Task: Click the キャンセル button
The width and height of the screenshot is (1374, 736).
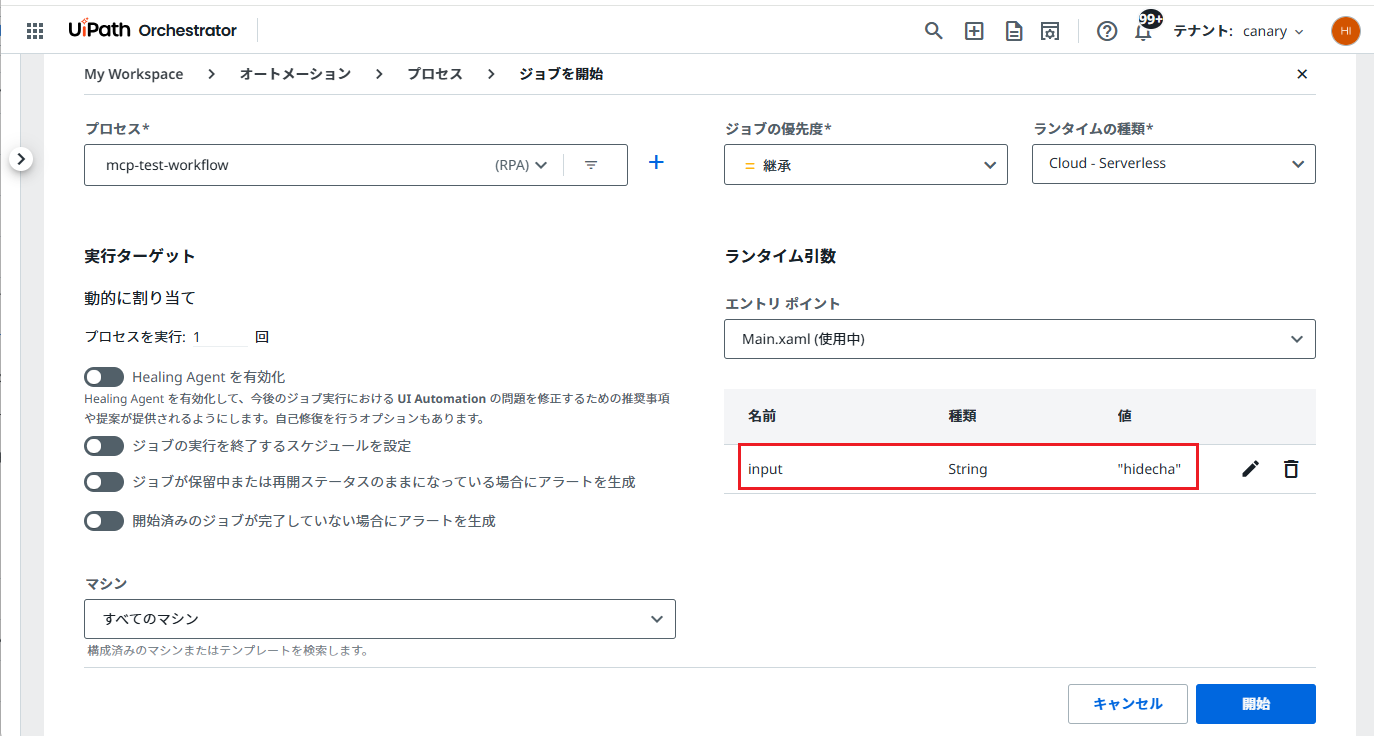Action: click(x=1128, y=704)
